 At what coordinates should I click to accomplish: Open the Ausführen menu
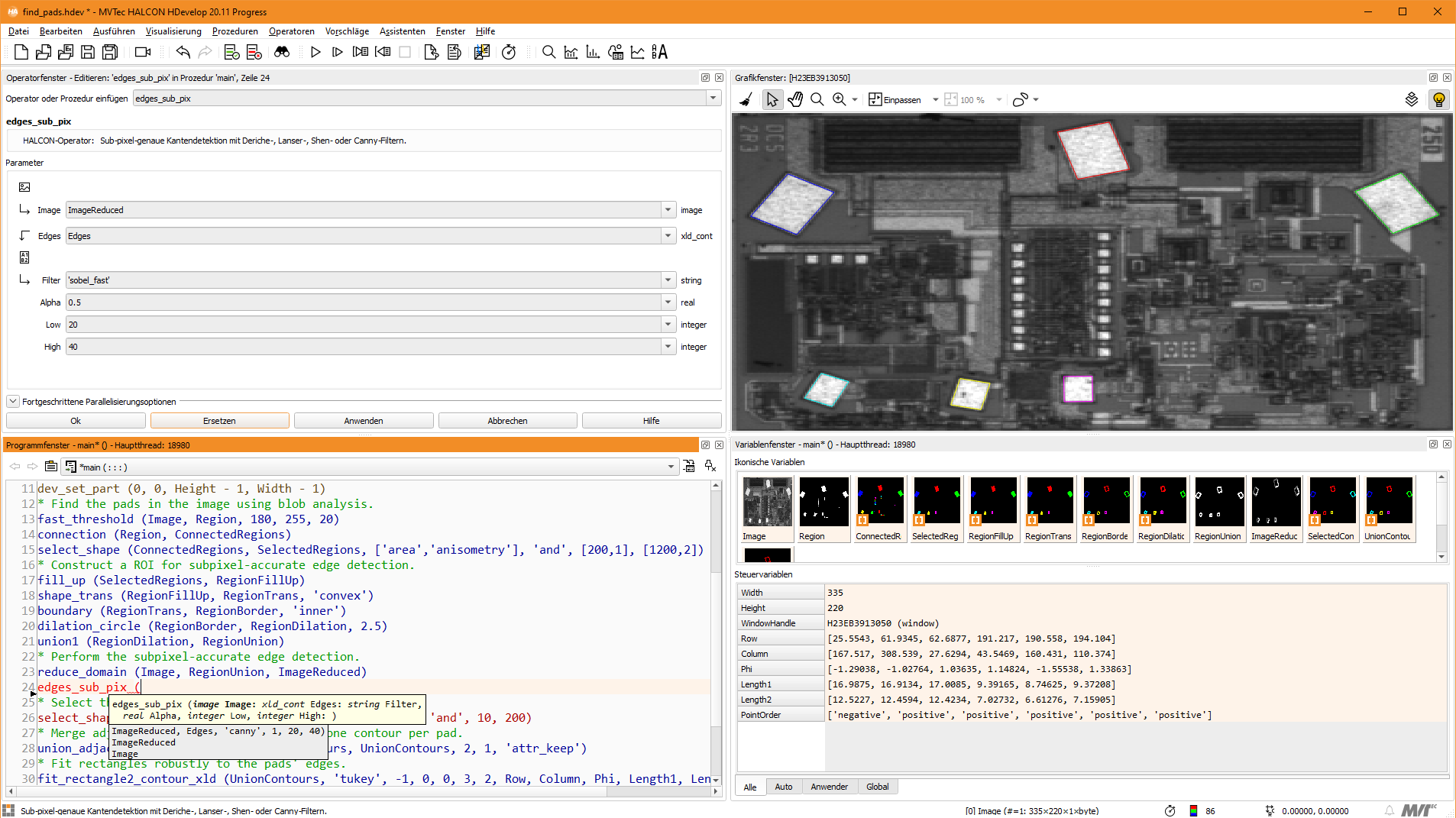[x=114, y=31]
